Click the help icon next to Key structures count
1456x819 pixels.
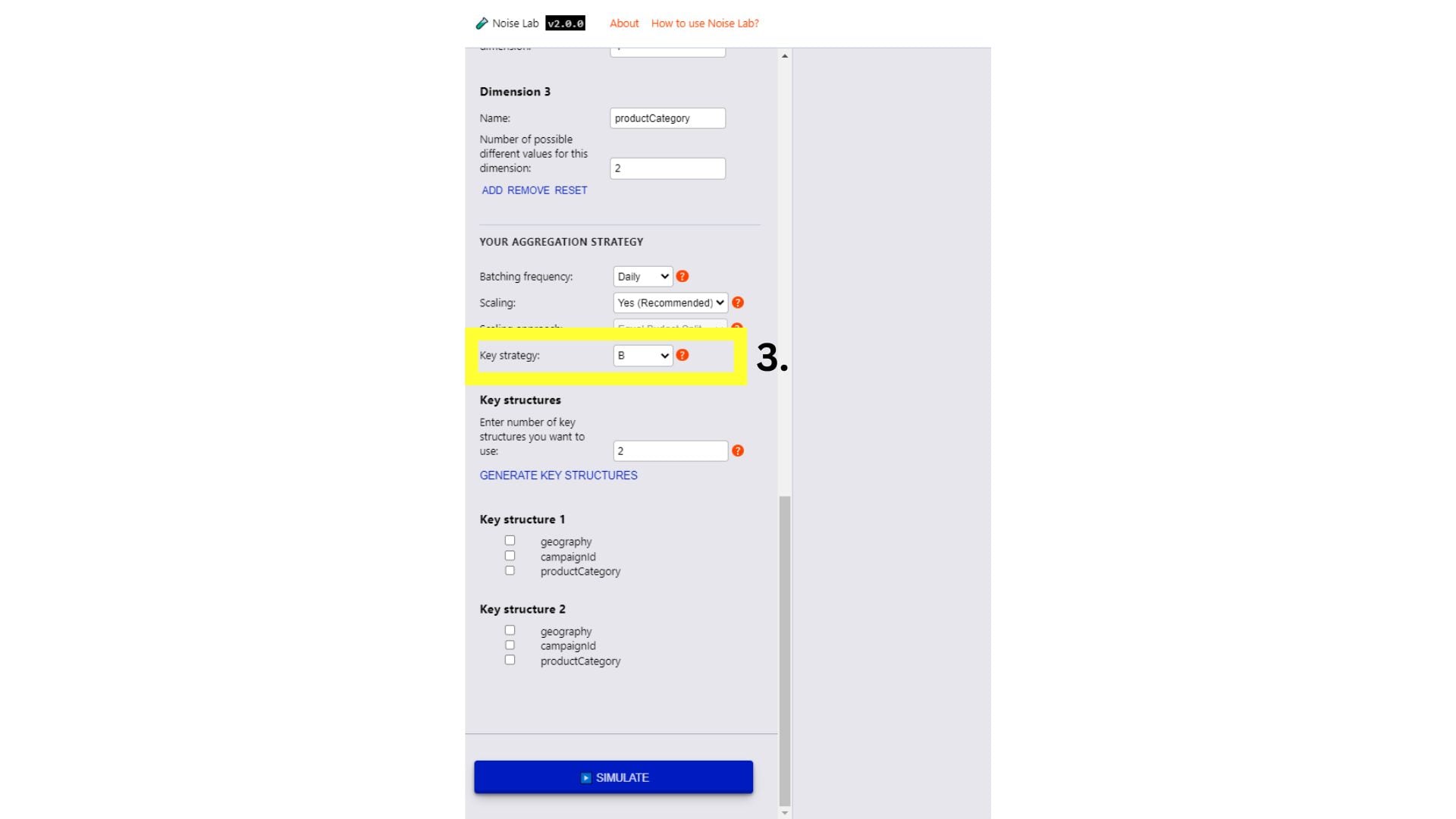739,450
